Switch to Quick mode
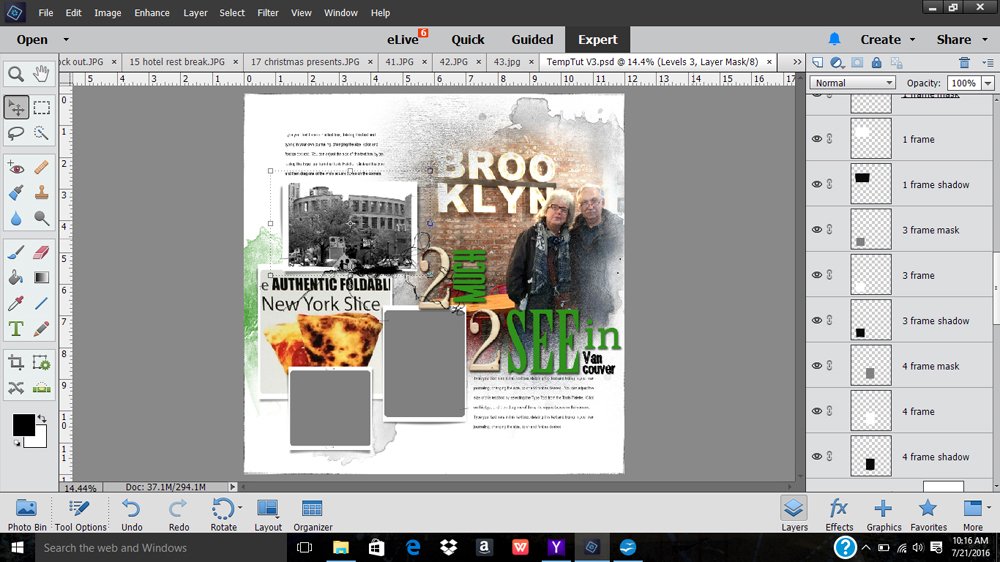Screen dimensions: 1000x562 point(467,40)
